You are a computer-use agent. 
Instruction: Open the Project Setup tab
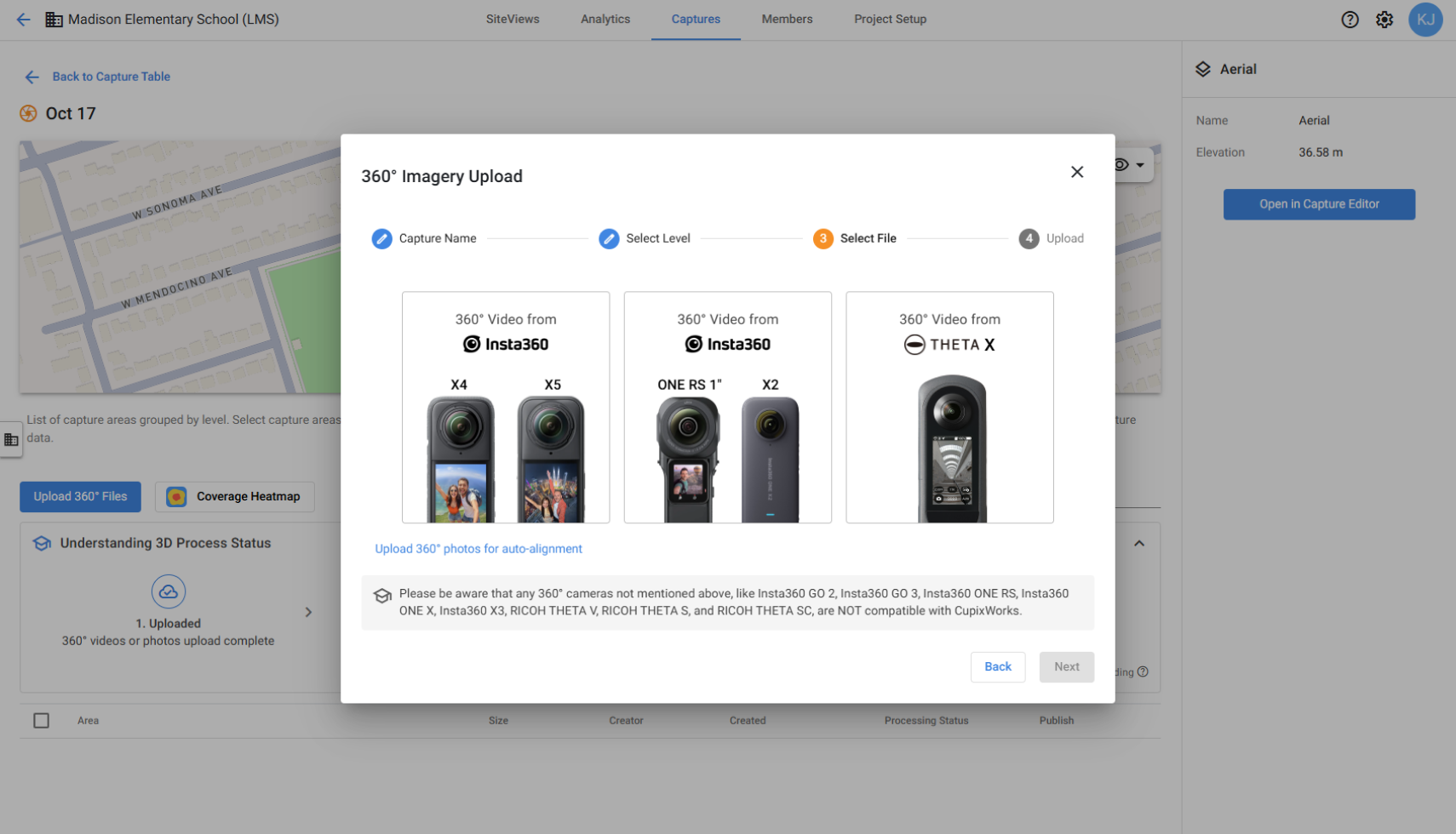pos(891,19)
